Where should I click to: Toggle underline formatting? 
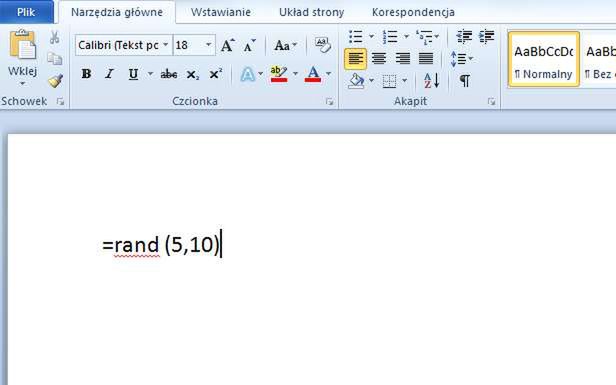[x=133, y=73]
